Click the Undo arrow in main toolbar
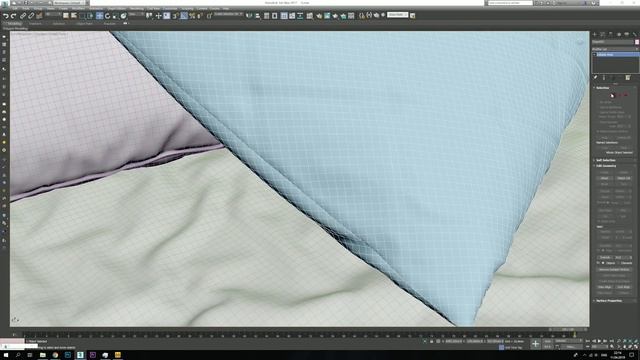This screenshot has width=640, height=360. pyautogui.click(x=6, y=16)
